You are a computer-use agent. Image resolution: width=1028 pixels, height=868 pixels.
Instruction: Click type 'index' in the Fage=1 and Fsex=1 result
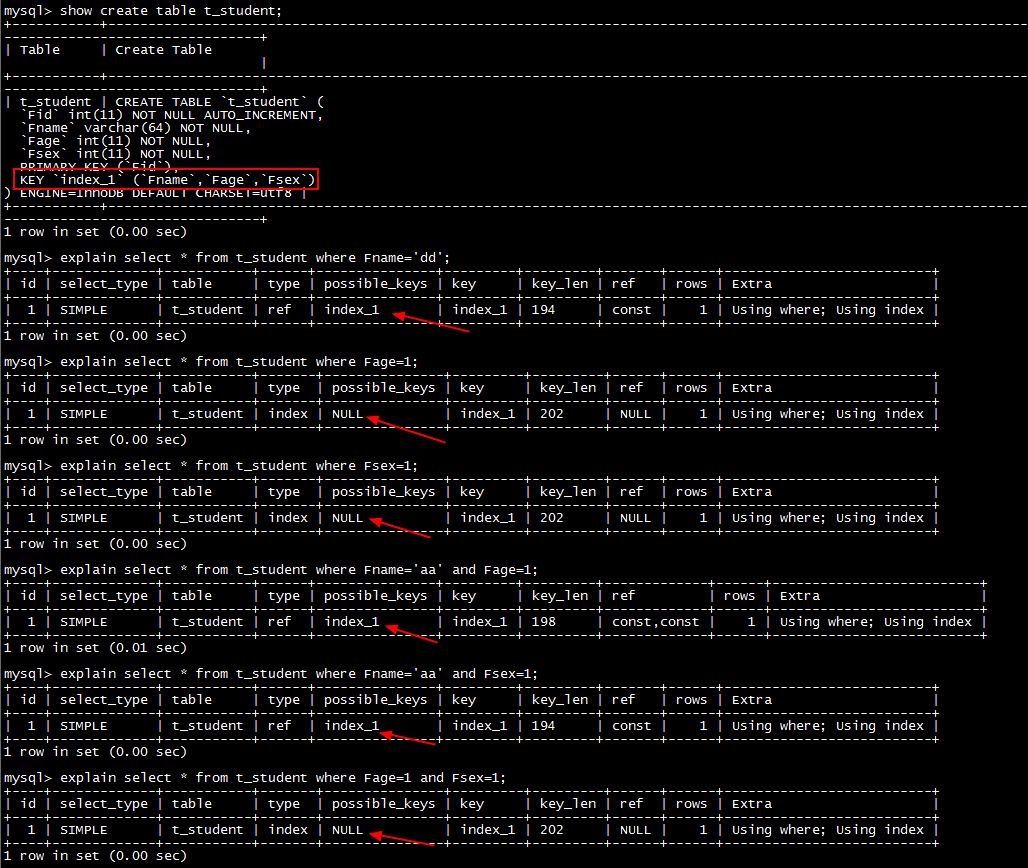pos(288,830)
